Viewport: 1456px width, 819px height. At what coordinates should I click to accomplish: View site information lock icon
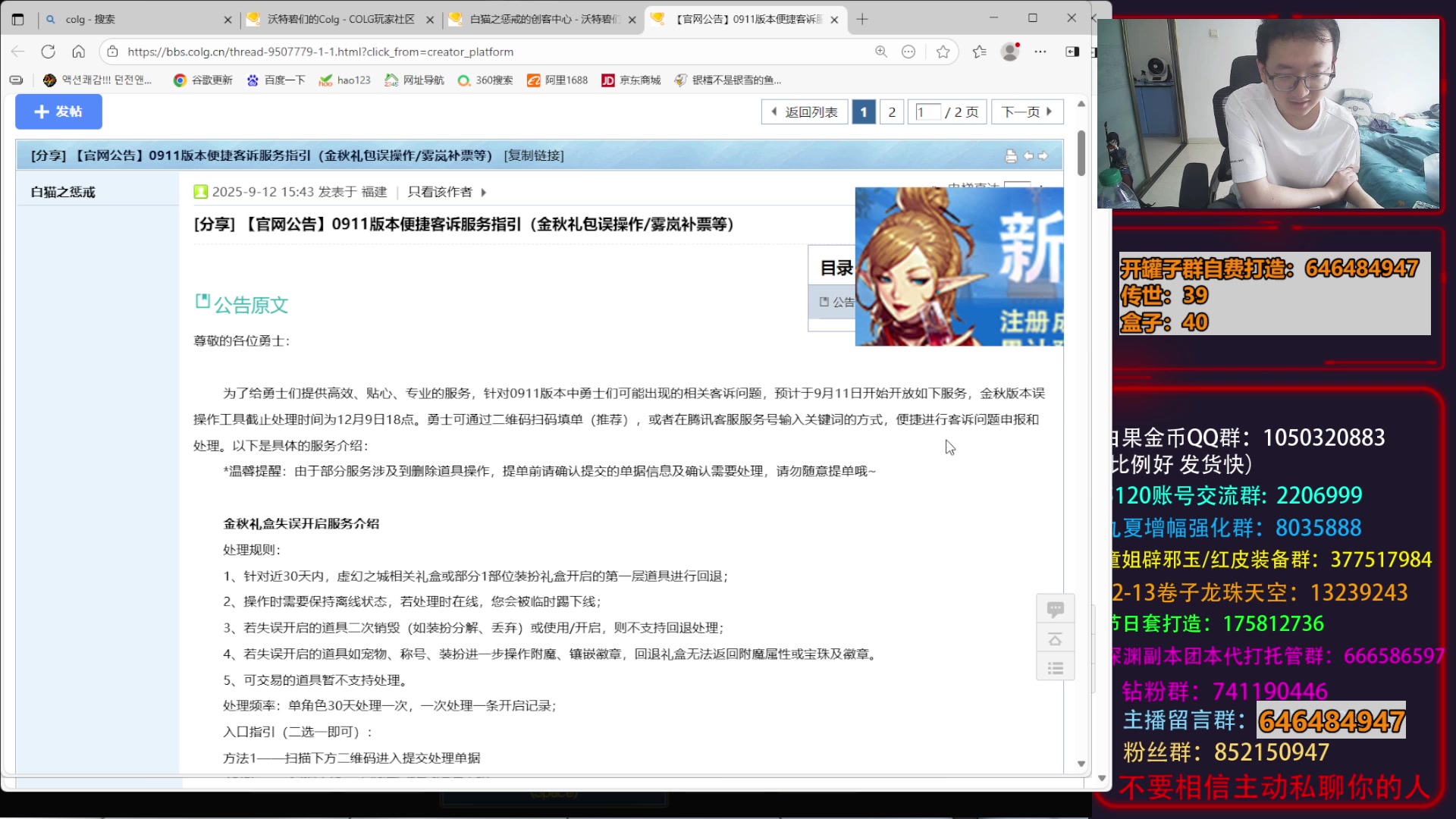(x=112, y=52)
